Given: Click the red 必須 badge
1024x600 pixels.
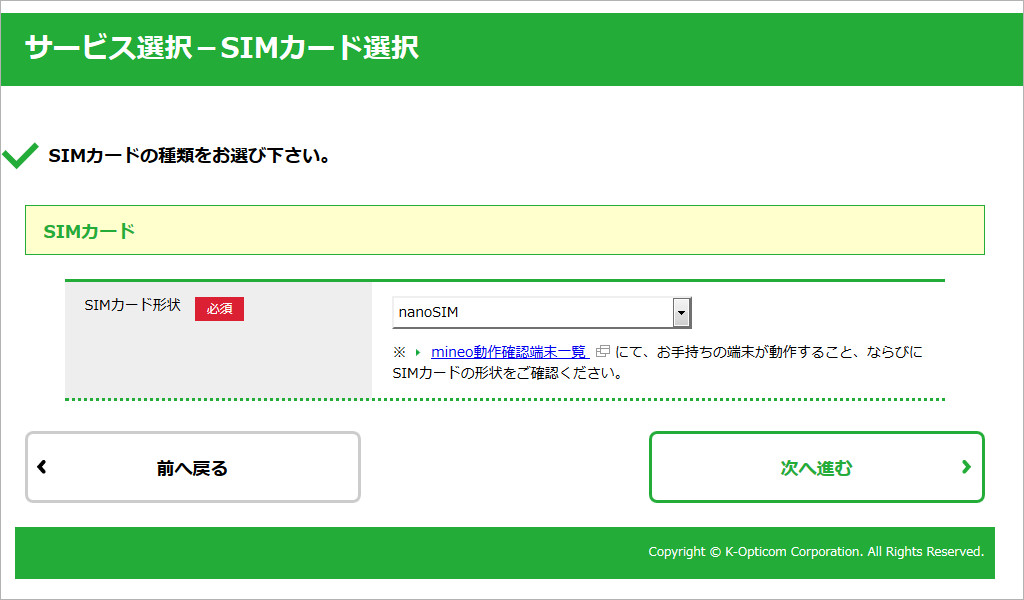Looking at the screenshot, I should 219,309.
